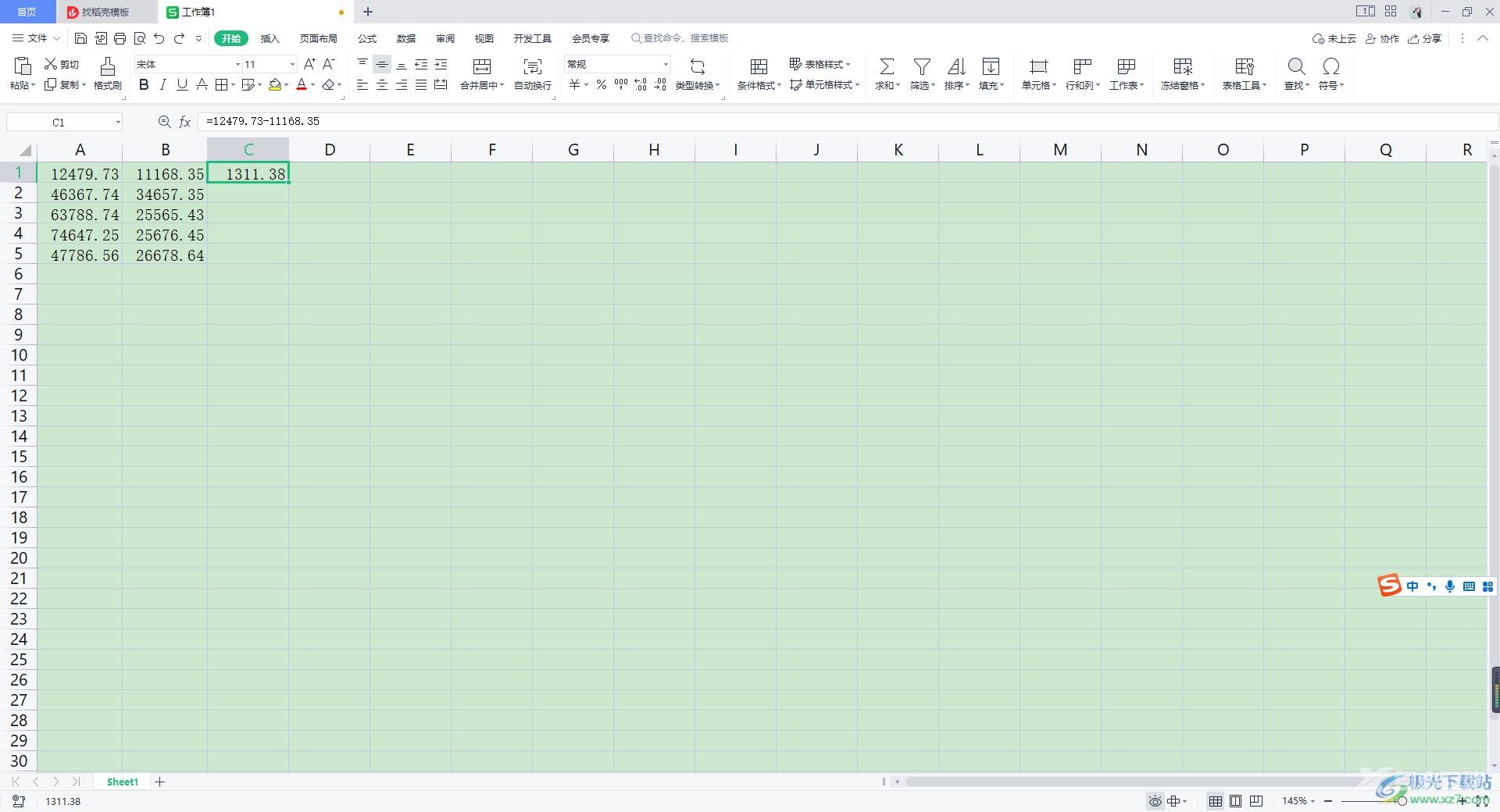Screen dimensions: 1500x812
Task: Open the Data (数据) tab
Action: [x=406, y=38]
